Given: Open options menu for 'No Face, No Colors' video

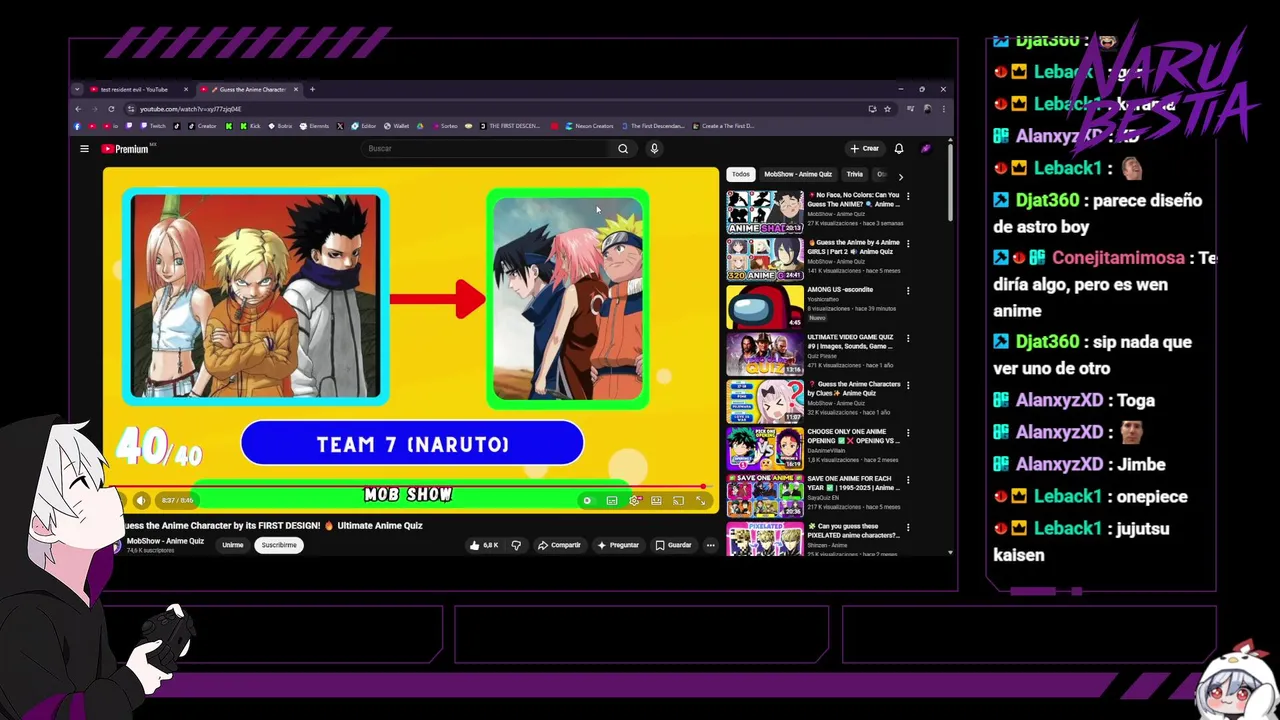Looking at the screenshot, I should [x=908, y=196].
